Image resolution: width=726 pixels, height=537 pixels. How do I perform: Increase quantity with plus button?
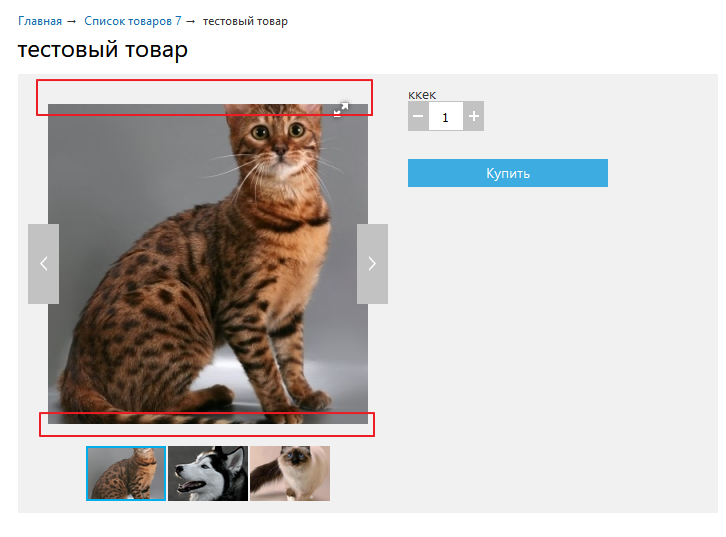pyautogui.click(x=474, y=117)
